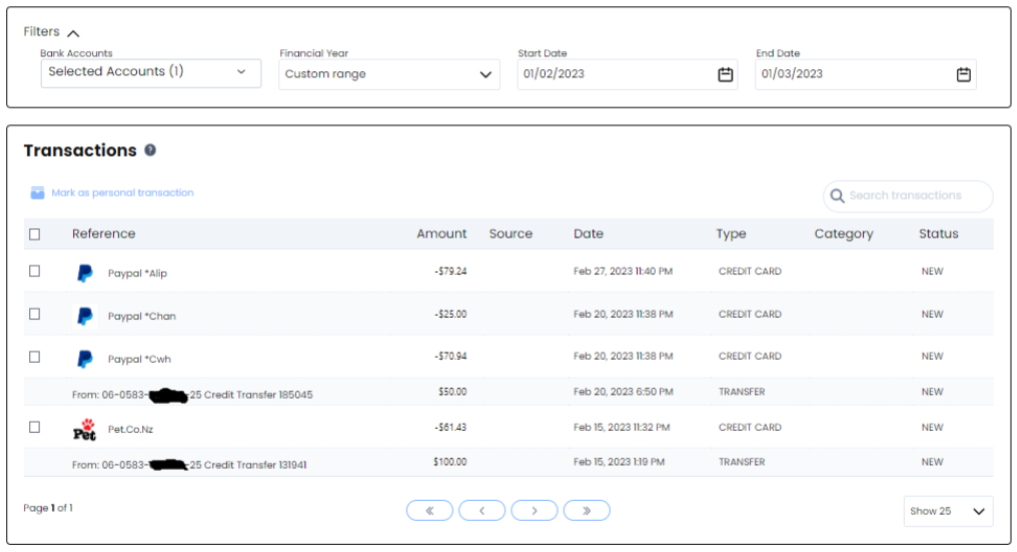Click the Pet.Co.Nz paw logo
The width and height of the screenshot is (1017, 552).
tap(84, 429)
